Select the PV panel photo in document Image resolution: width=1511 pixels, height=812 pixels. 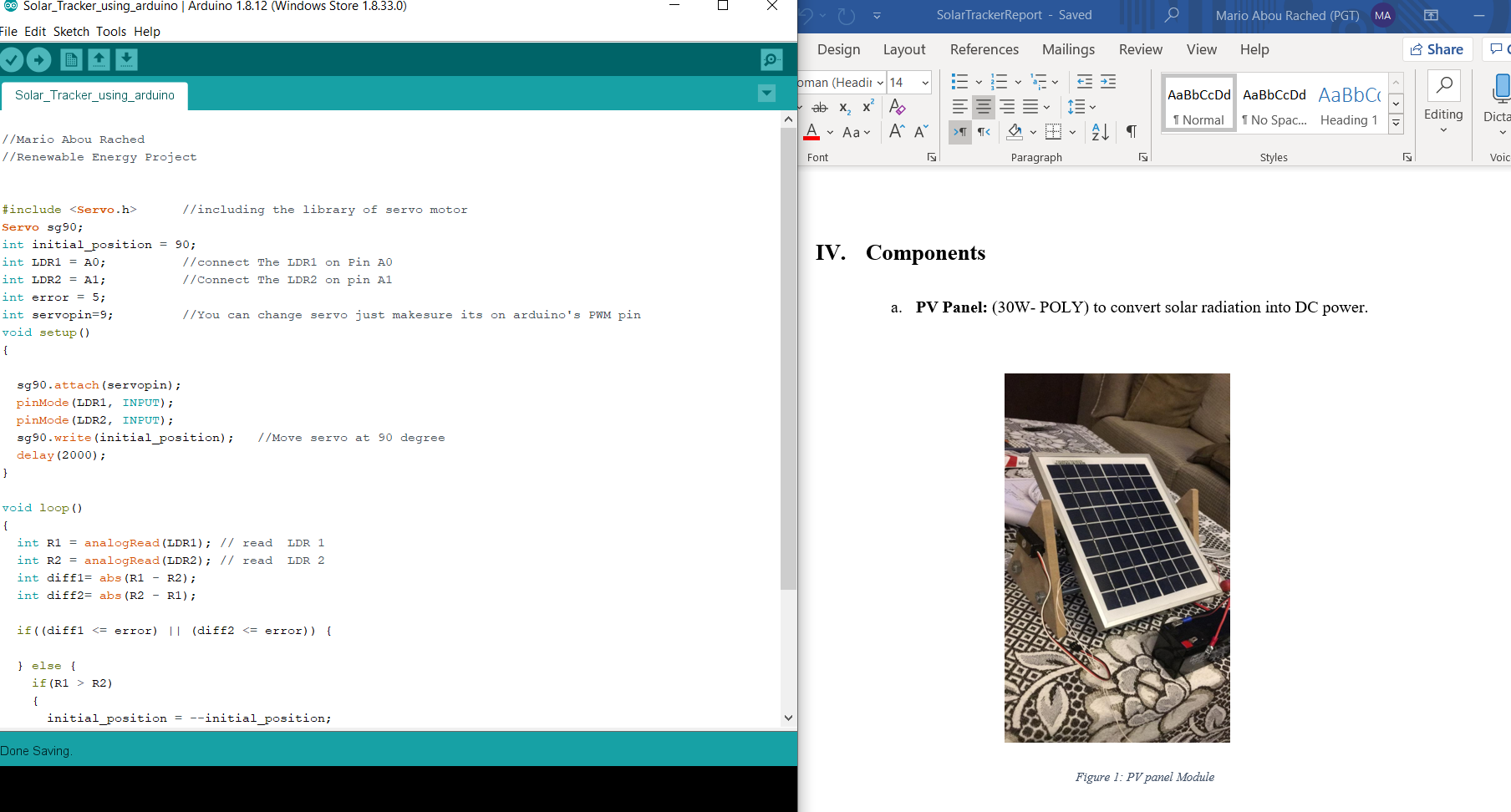click(x=1117, y=558)
